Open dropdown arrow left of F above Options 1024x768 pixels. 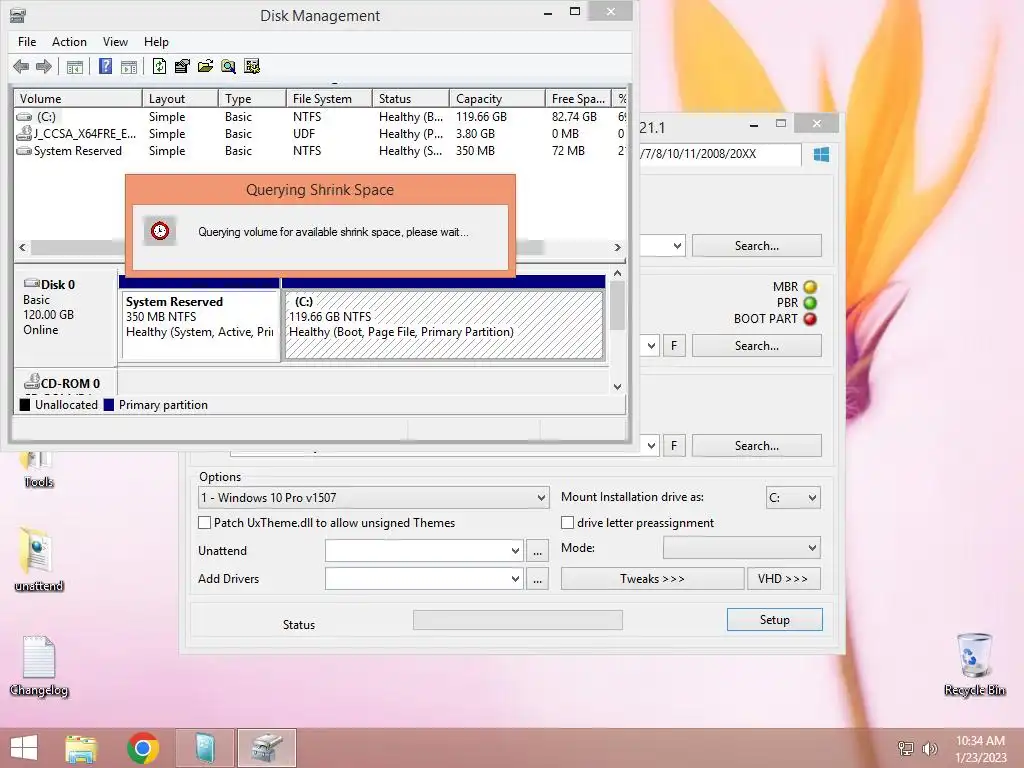(651, 445)
